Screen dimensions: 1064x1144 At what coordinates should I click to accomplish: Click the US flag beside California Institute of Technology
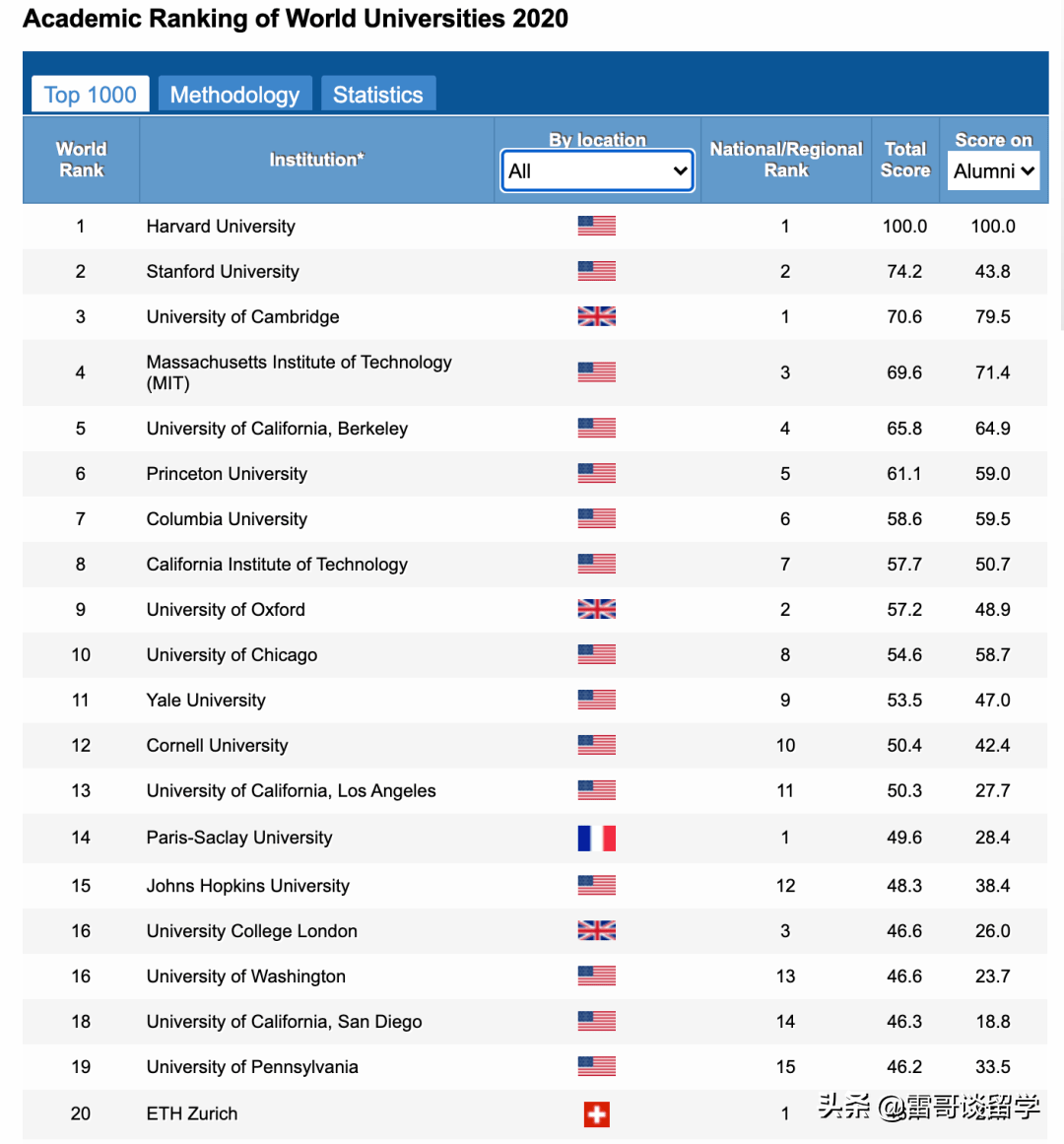597,564
